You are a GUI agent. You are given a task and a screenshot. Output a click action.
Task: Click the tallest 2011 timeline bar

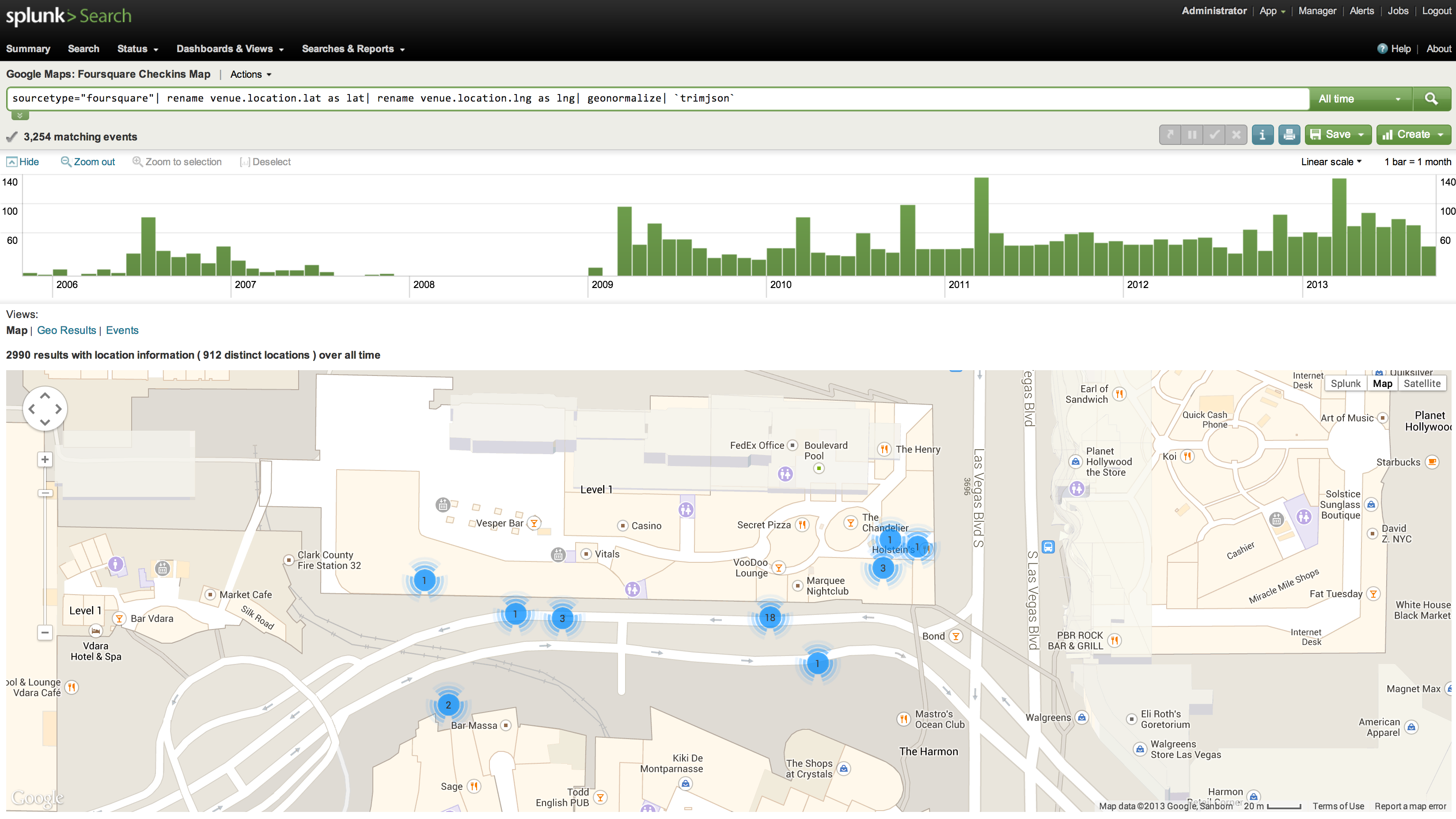click(x=981, y=226)
